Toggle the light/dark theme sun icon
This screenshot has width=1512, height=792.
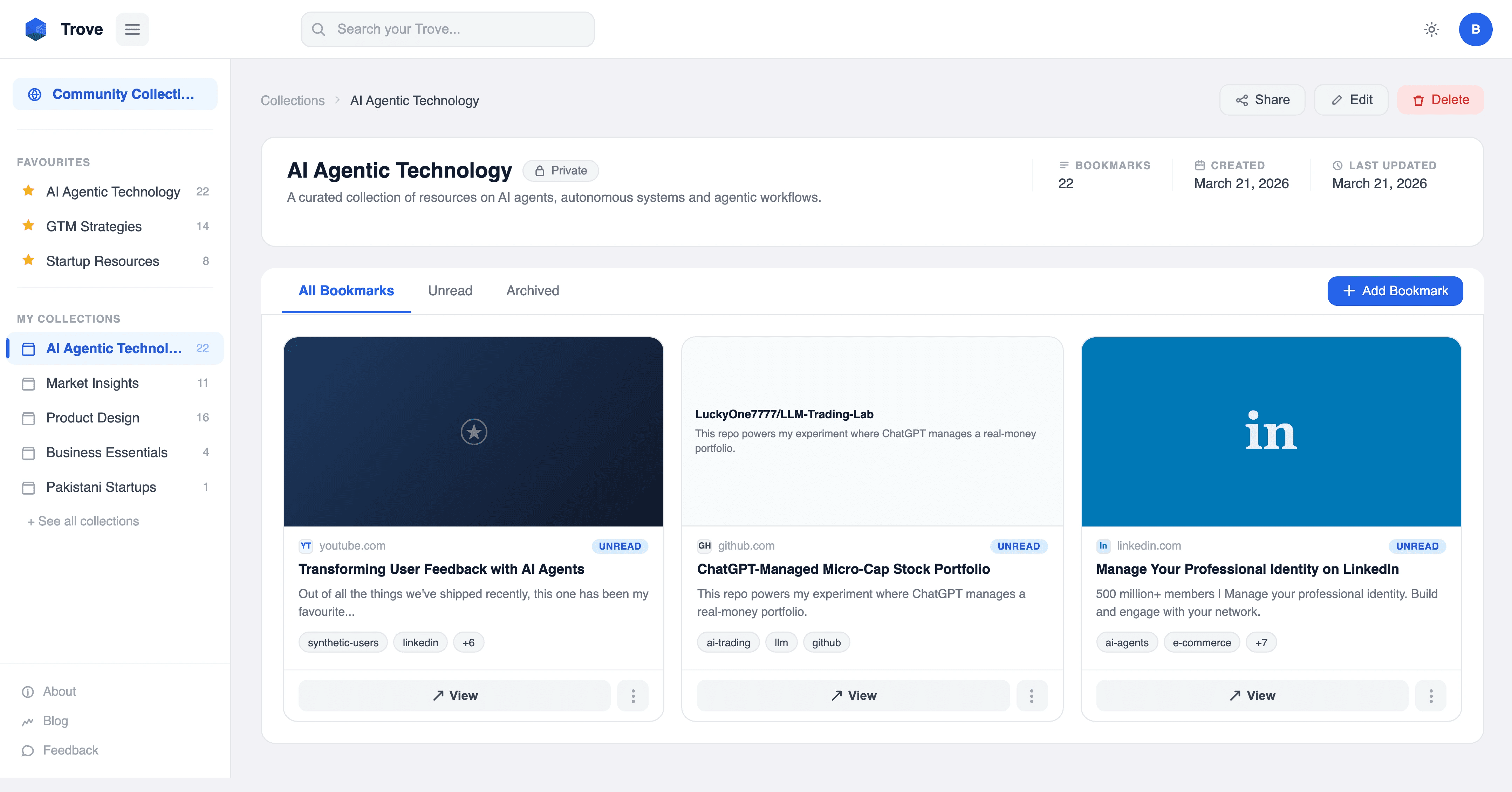(x=1431, y=29)
